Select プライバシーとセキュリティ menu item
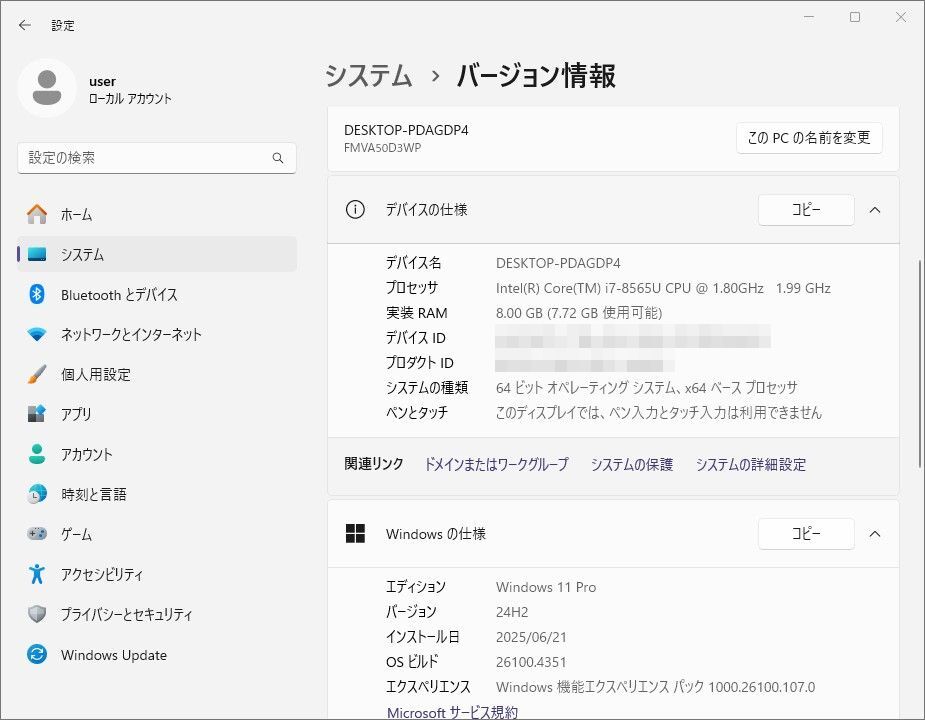The width and height of the screenshot is (925, 720). tap(157, 614)
